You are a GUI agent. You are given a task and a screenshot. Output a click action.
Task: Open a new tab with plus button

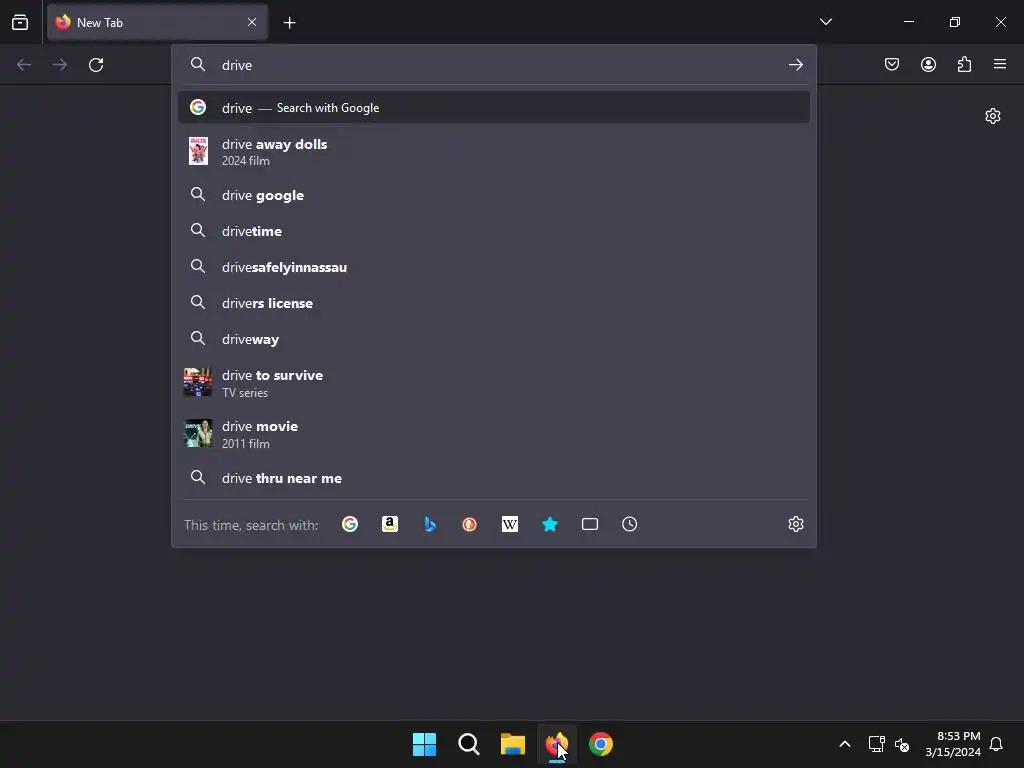coord(289,23)
